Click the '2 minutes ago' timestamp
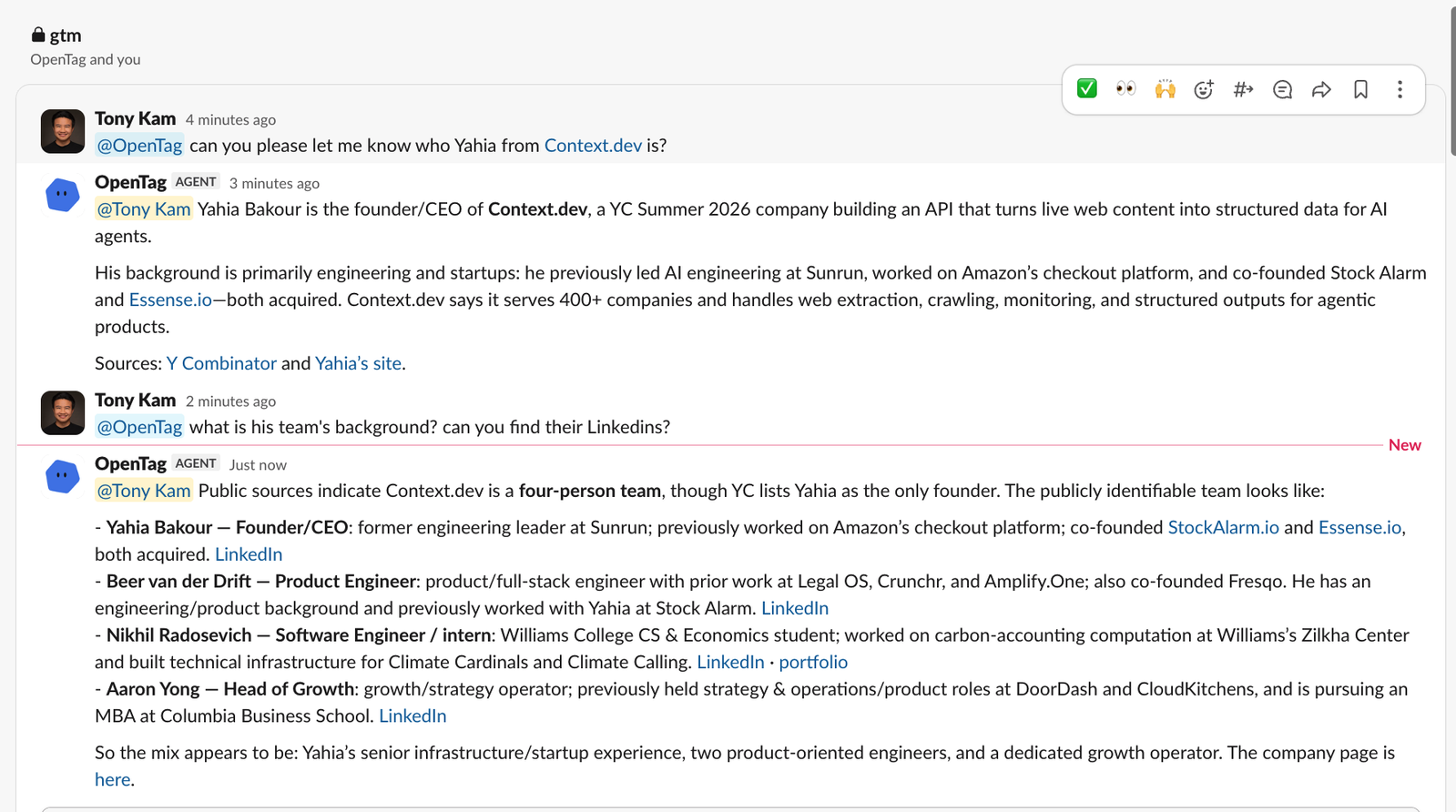Image resolution: width=1456 pixels, height=812 pixels. (x=230, y=401)
